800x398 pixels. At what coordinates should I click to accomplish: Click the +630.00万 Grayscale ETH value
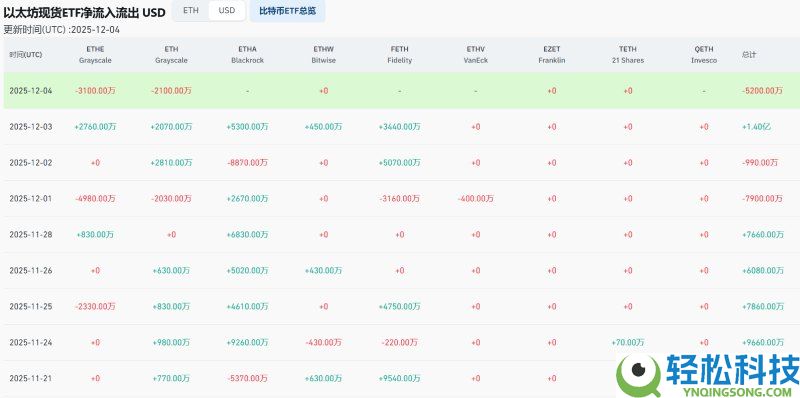tap(171, 270)
